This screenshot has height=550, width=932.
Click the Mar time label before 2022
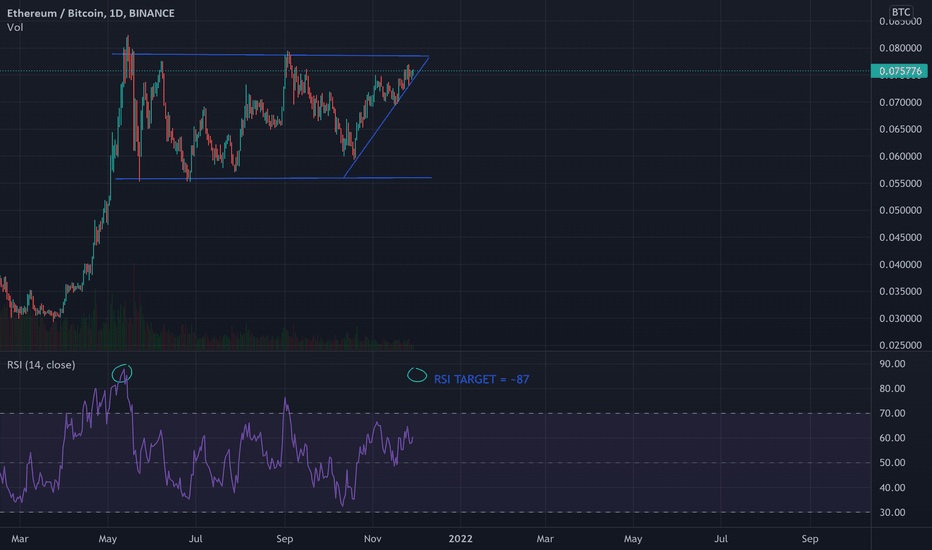click(x=20, y=539)
